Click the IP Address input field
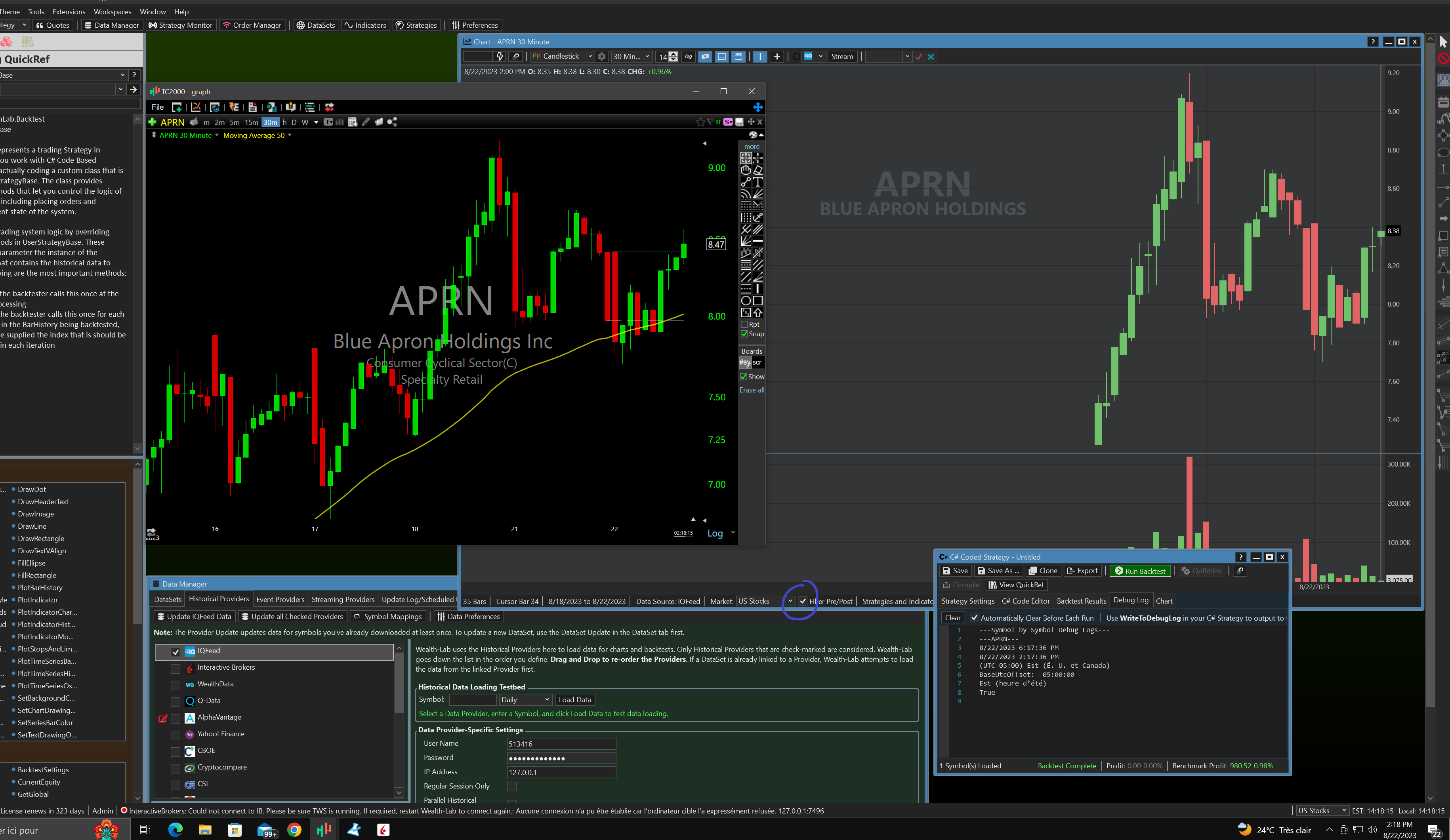 click(561, 772)
